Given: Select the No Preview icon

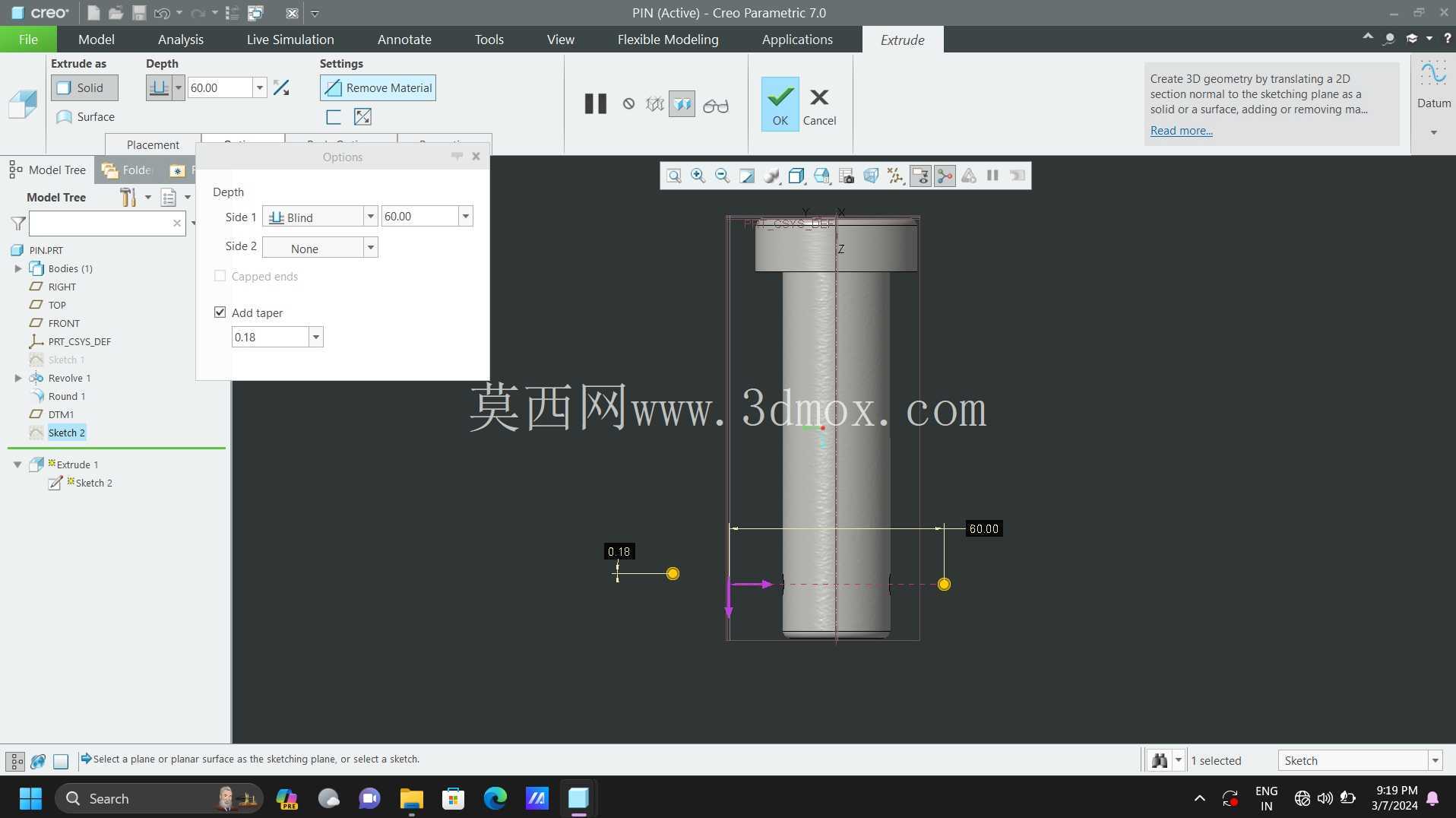Looking at the screenshot, I should (628, 104).
